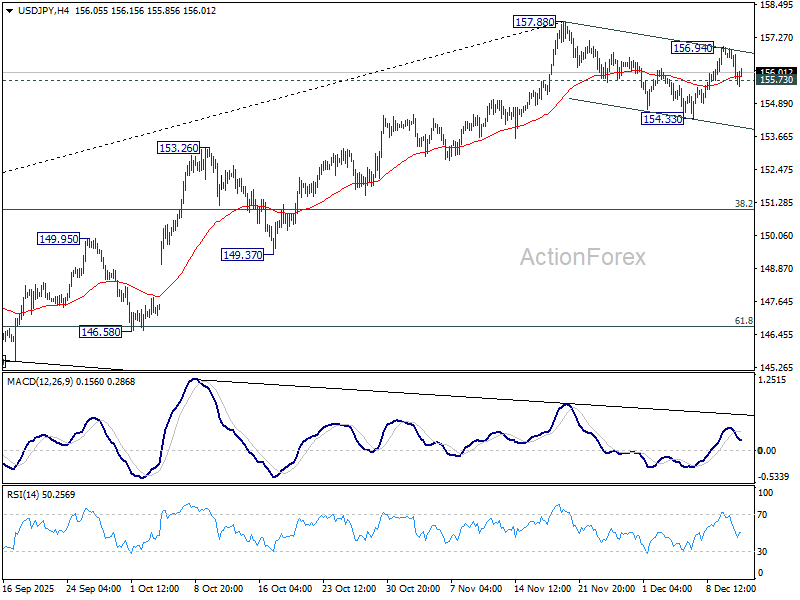800x600 pixels.
Task: Select the USDJPY,H4 chart title text
Action: (x=43, y=11)
